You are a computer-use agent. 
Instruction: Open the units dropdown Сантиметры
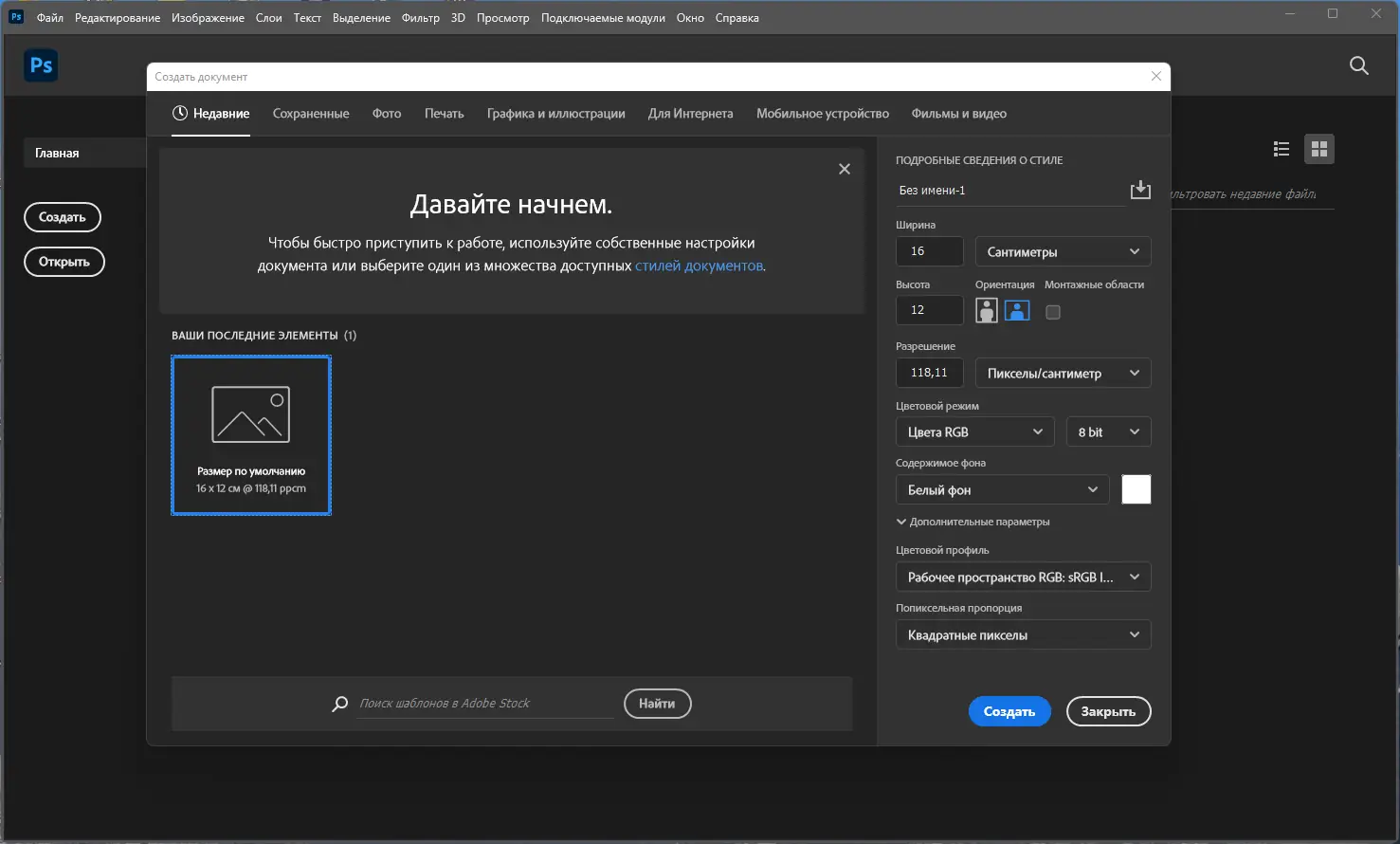pyautogui.click(x=1063, y=251)
